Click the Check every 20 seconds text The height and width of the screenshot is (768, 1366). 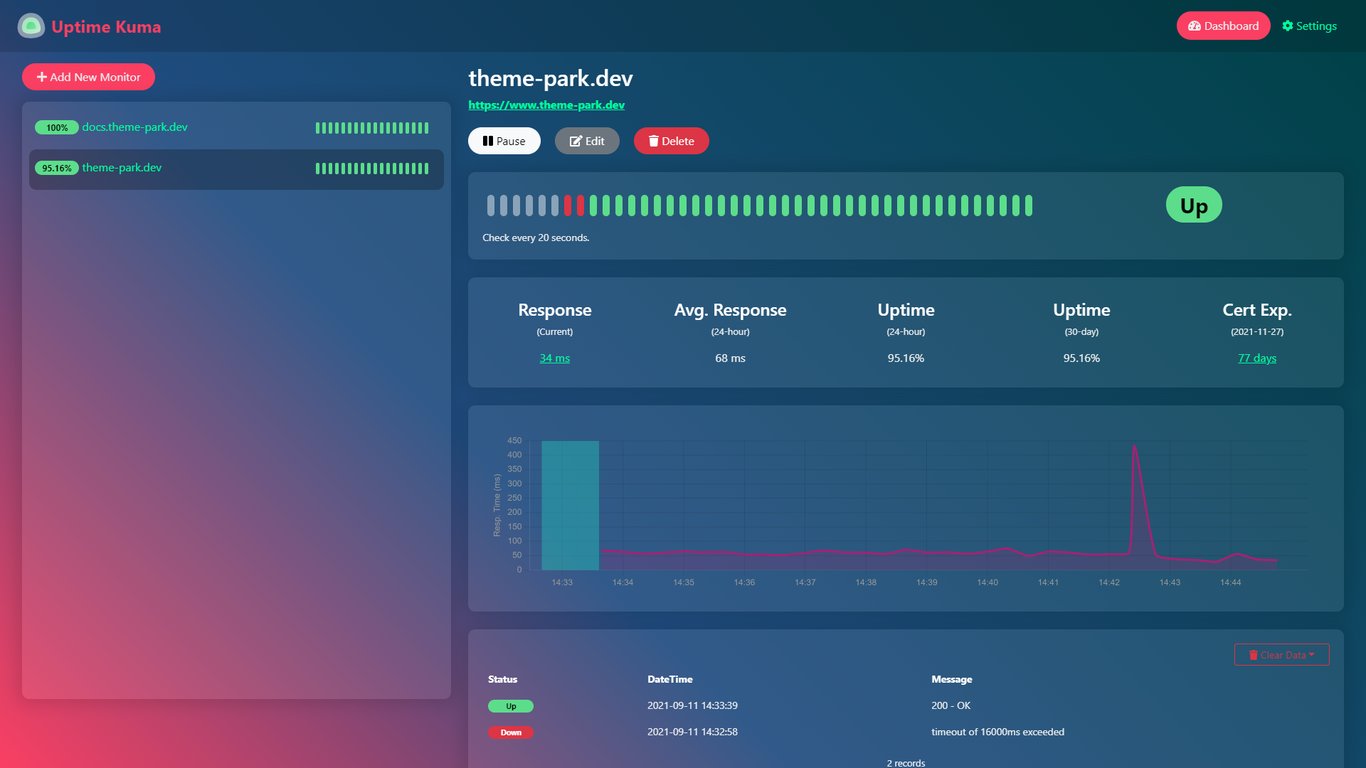pos(536,238)
